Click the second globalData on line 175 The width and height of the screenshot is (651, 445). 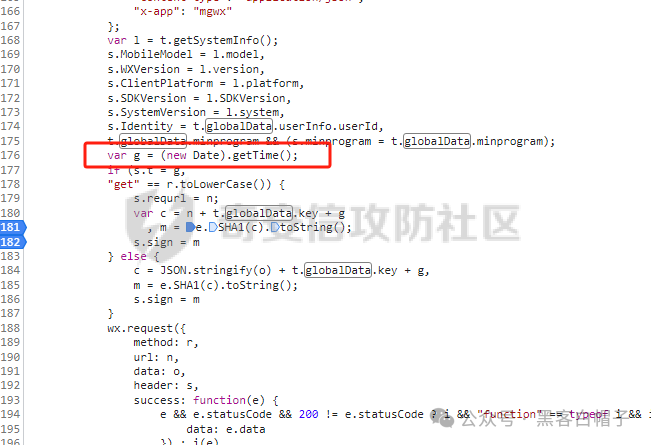pos(437,141)
